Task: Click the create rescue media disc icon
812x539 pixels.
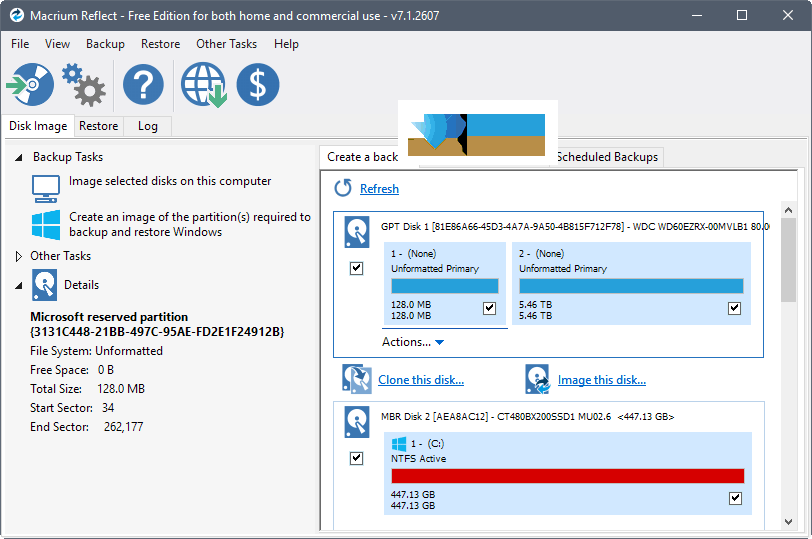Action: click(x=30, y=84)
